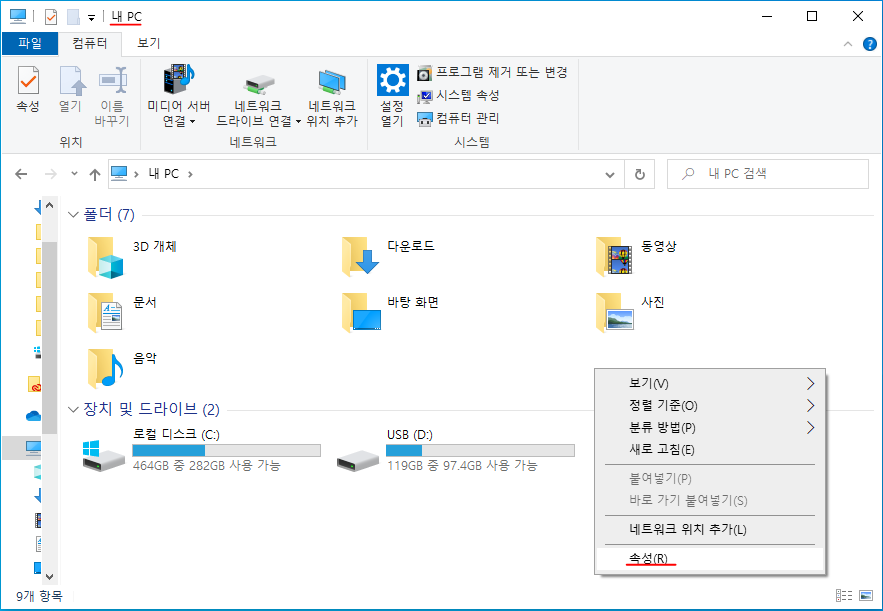Open the address bar history dropdown
The image size is (883, 611).
609,175
